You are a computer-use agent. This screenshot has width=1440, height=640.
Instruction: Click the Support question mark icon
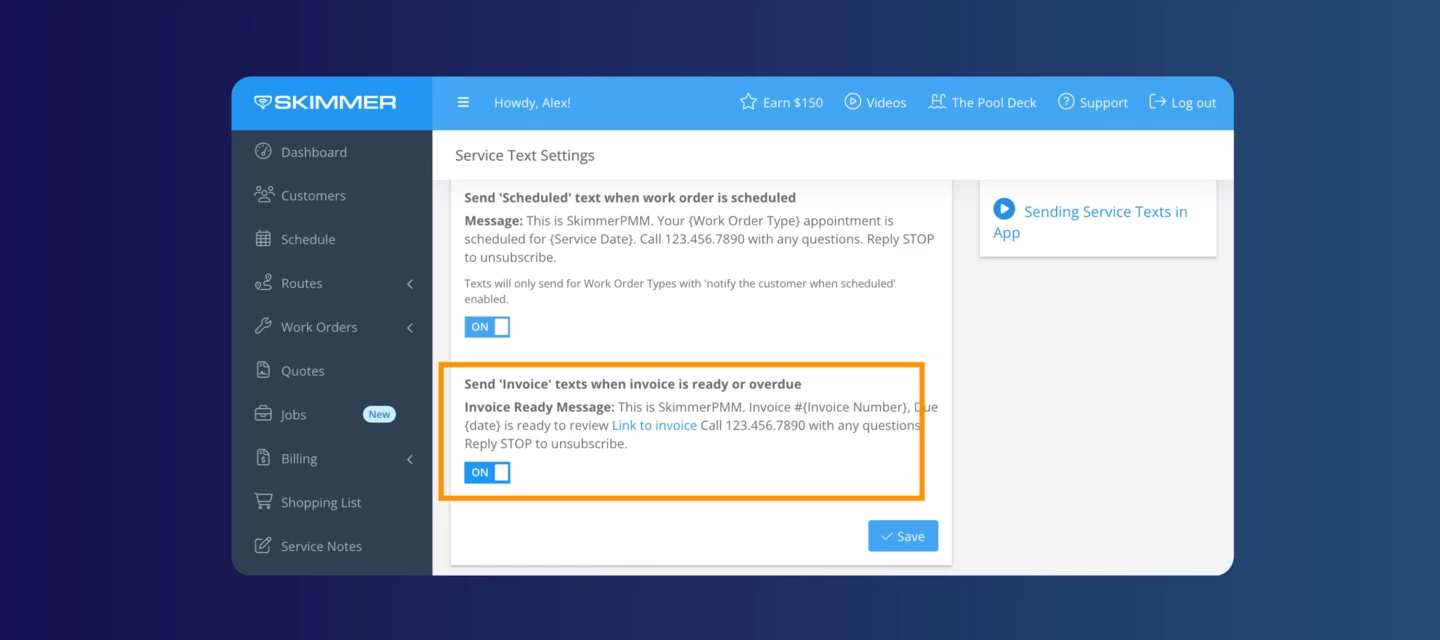coord(1066,101)
